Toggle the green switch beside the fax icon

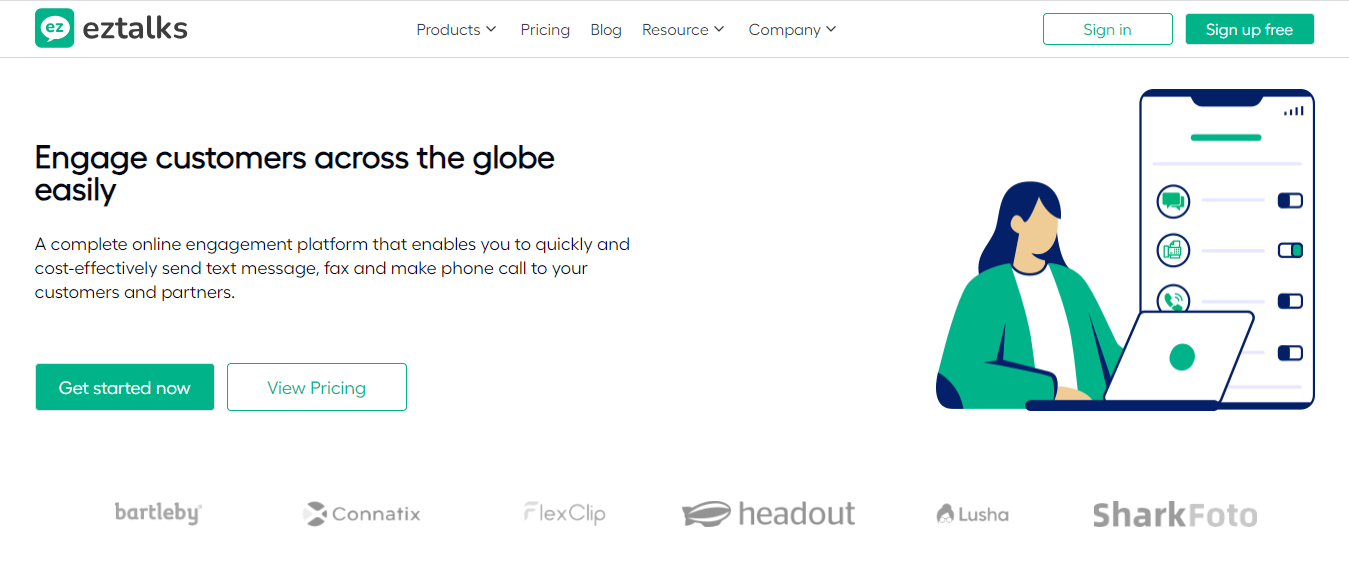coord(1290,250)
